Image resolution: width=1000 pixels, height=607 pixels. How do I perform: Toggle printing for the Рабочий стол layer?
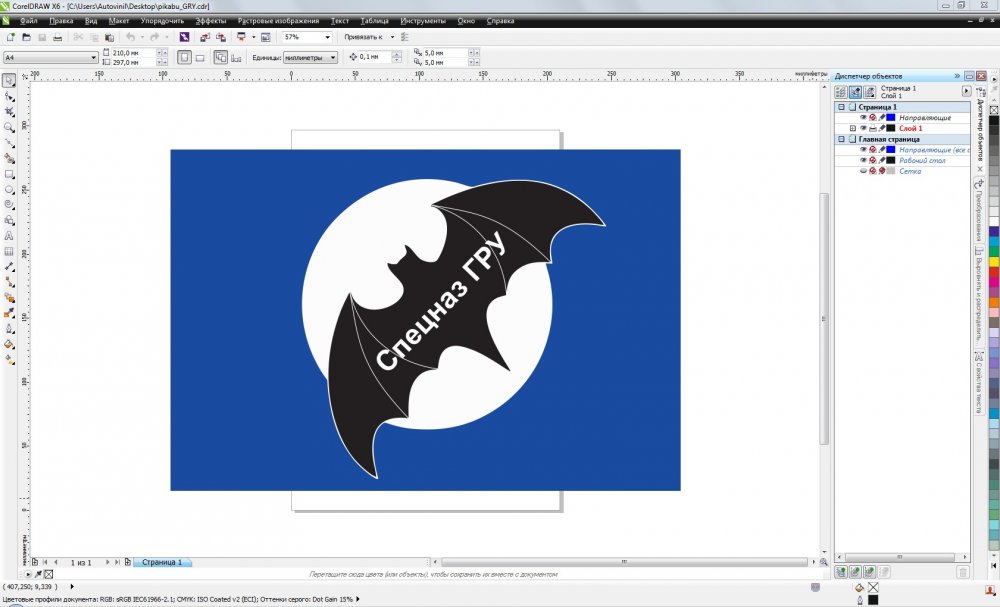pos(873,160)
